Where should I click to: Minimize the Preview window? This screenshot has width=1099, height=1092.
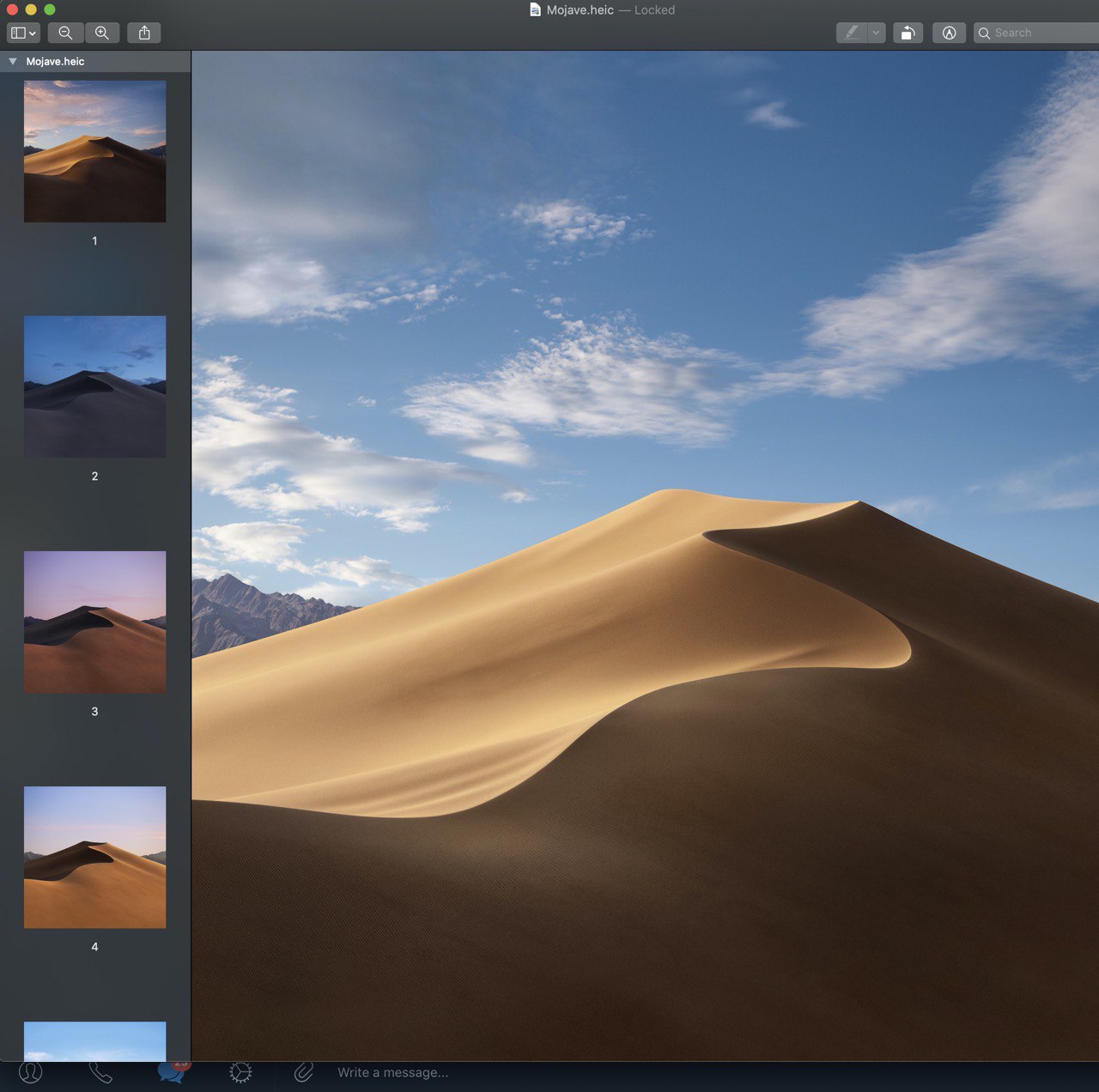tap(31, 9)
